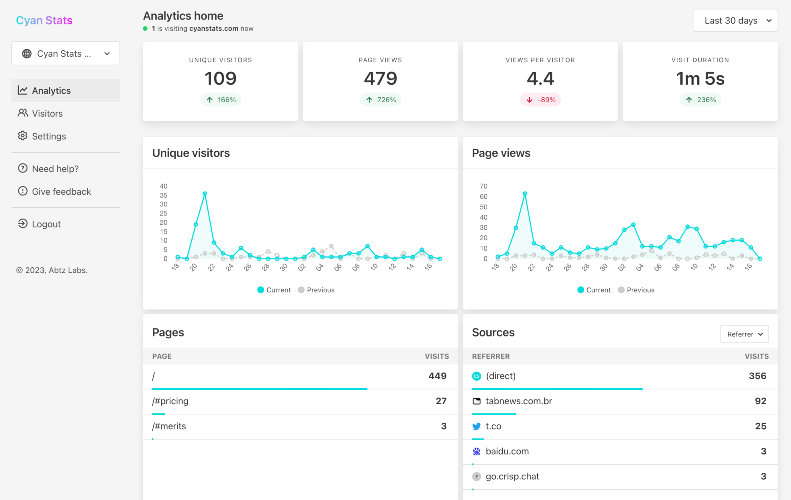Go to the Visitors page
This screenshot has height=500, width=791.
[x=66, y=114]
